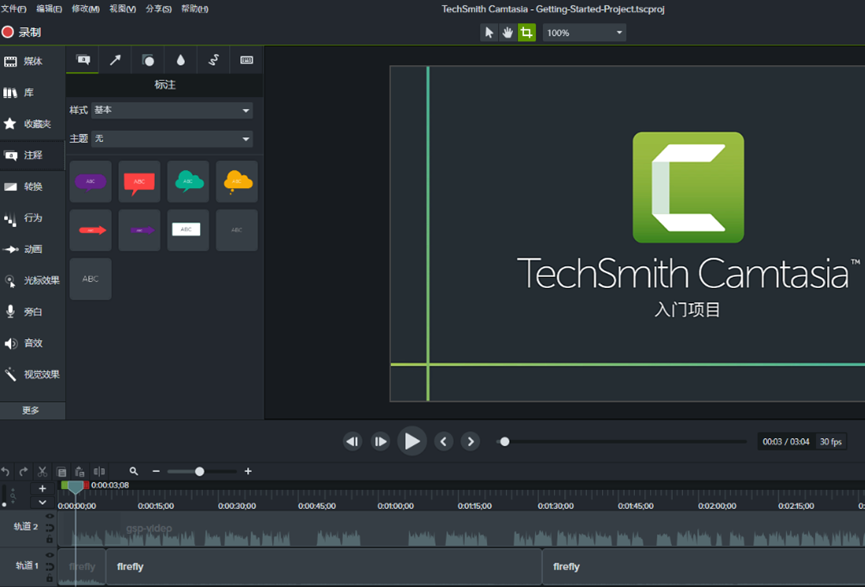Expand the track options chevron below plus
Viewport: 865px width, 587px height.
(x=42, y=503)
